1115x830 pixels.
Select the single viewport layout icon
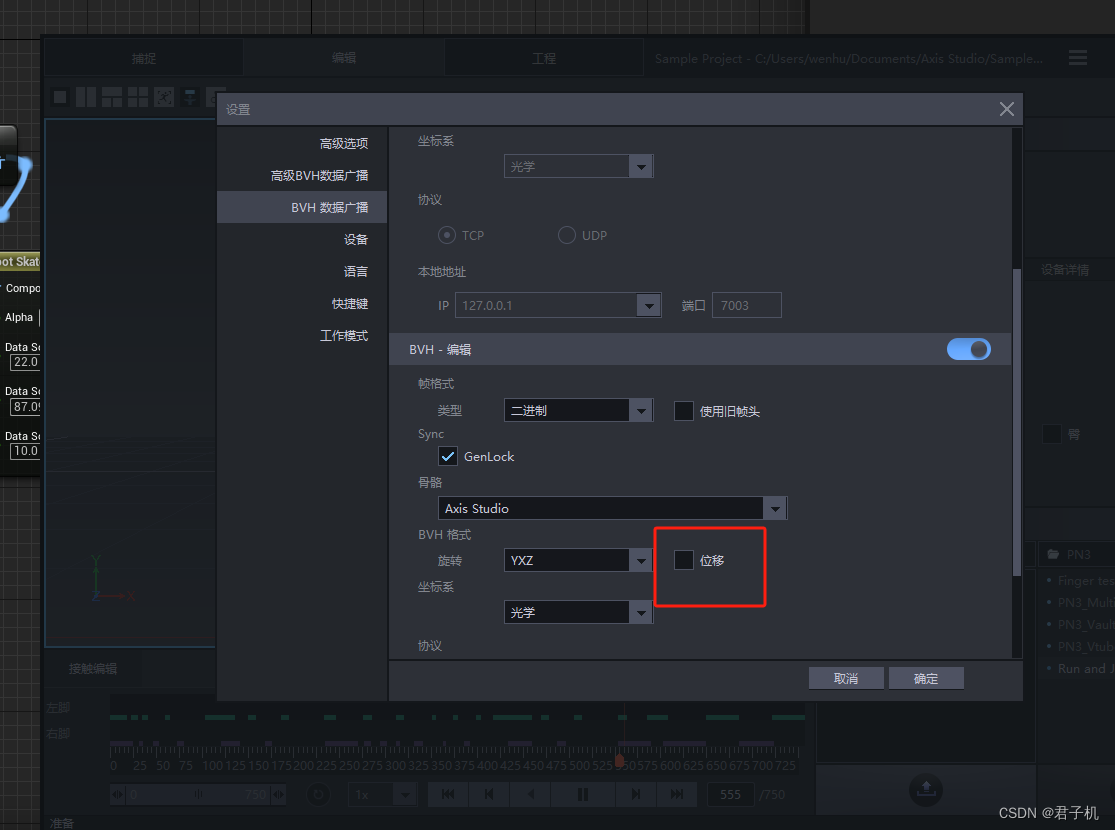point(60,96)
